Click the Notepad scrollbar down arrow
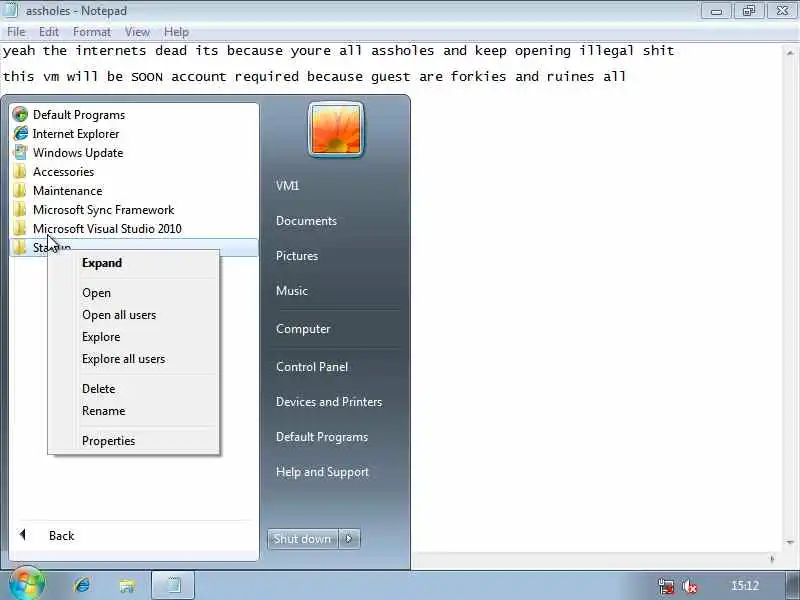The height and width of the screenshot is (600, 800). coord(790,542)
